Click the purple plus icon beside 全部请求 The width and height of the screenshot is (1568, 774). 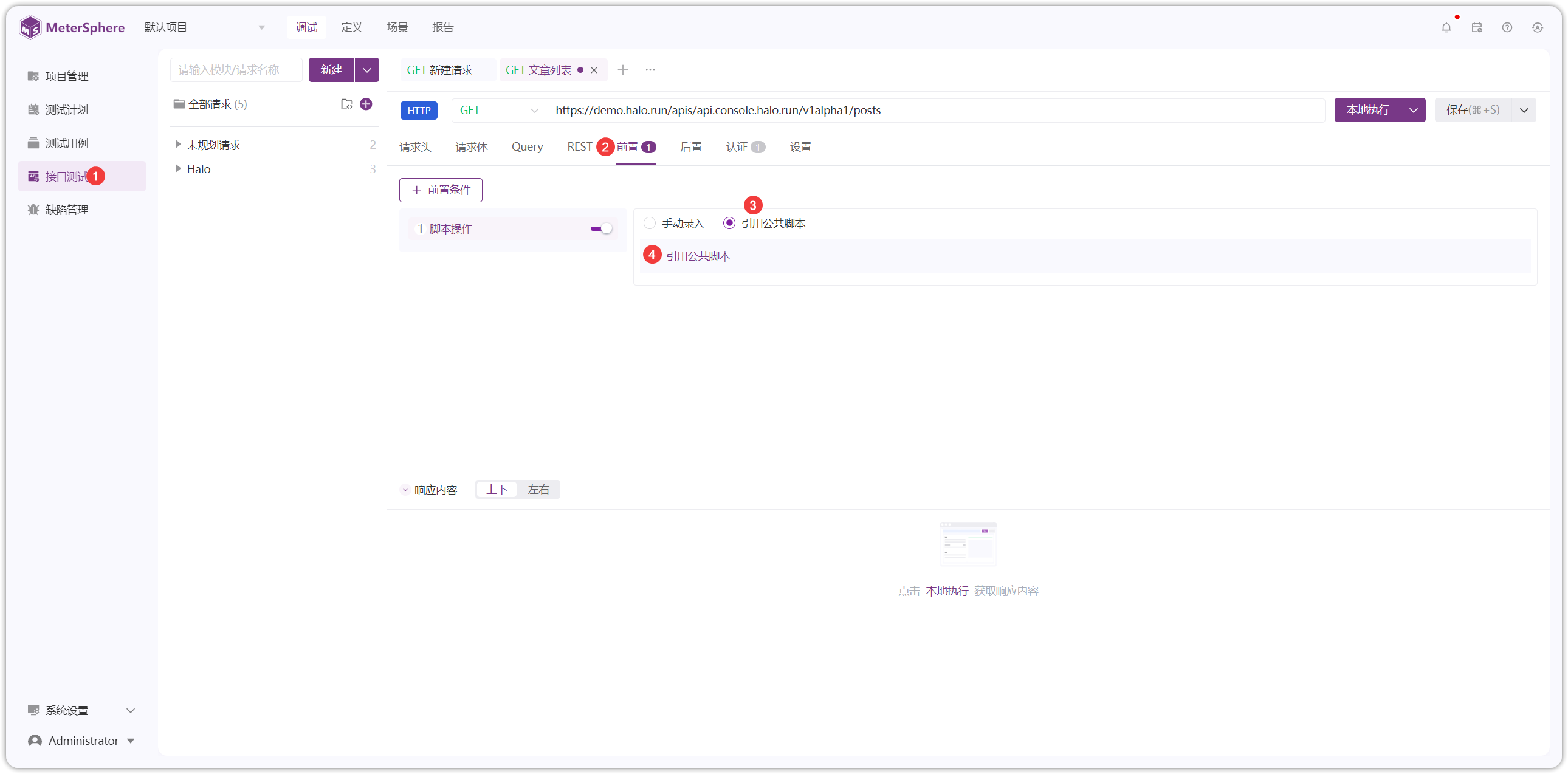tap(366, 104)
